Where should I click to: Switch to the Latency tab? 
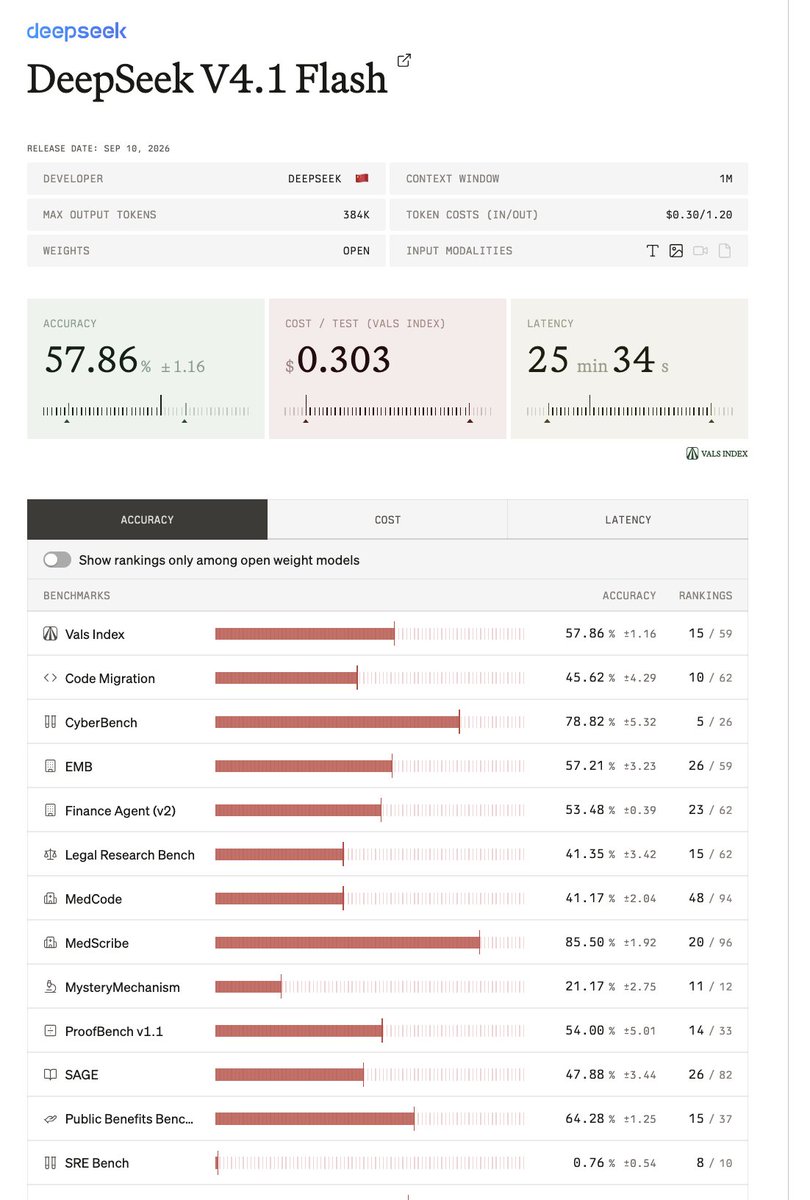pos(628,520)
